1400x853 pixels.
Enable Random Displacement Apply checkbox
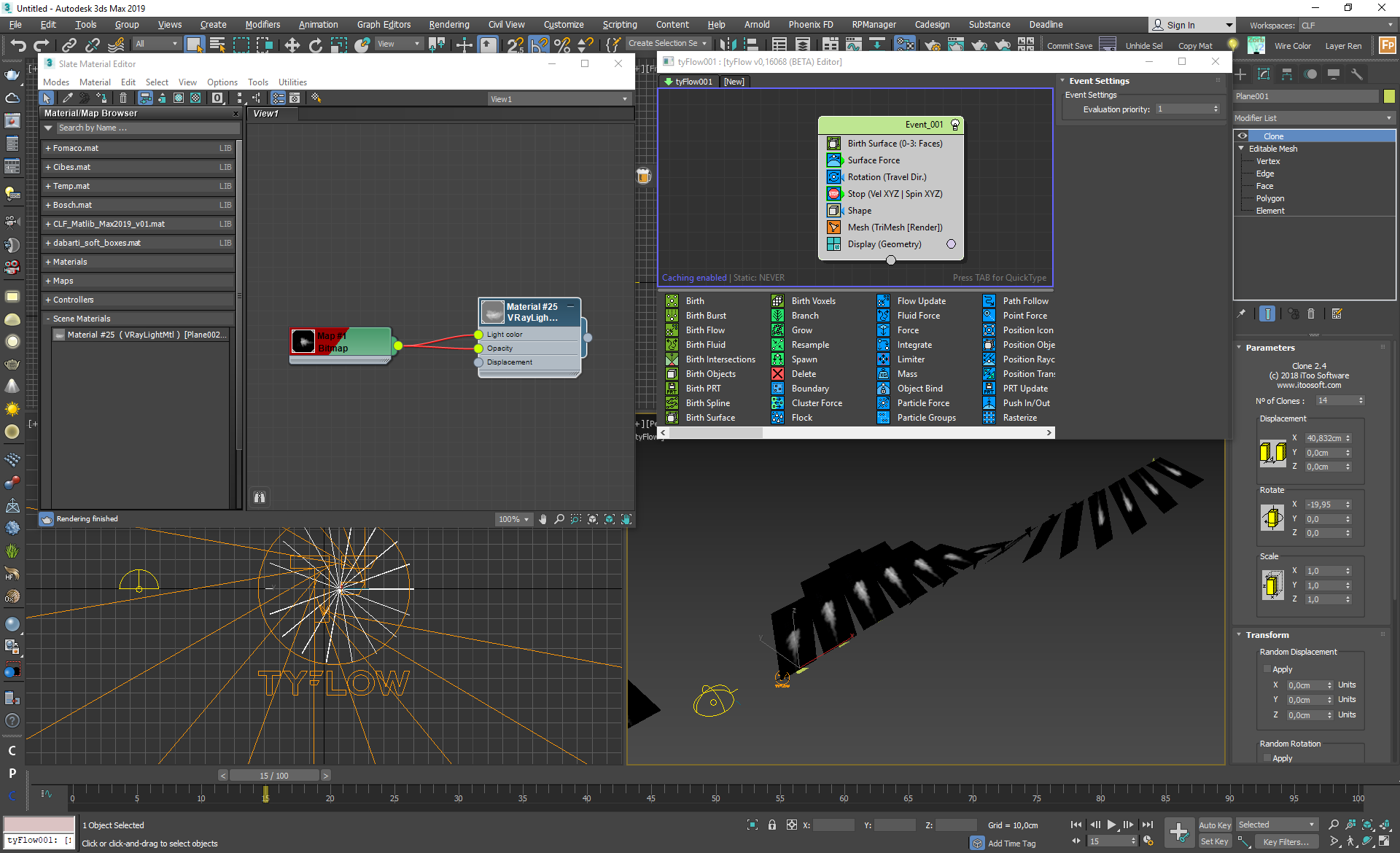tap(1267, 669)
